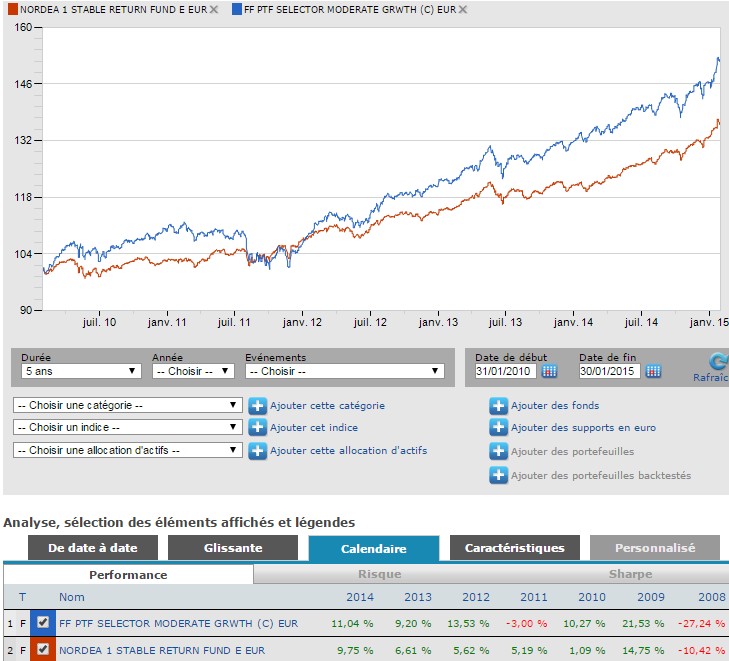Sort by the 2010 column header
Screen dimensions: 729x661
(x=592, y=597)
